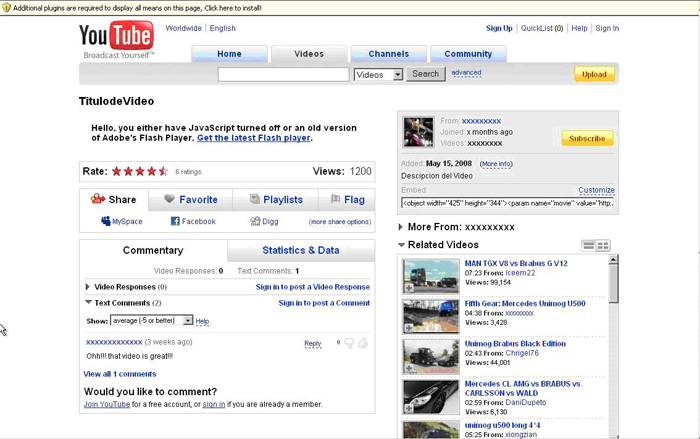
Task: Add MAN TGX V8 video to QuickList
Action: [x=409, y=288]
